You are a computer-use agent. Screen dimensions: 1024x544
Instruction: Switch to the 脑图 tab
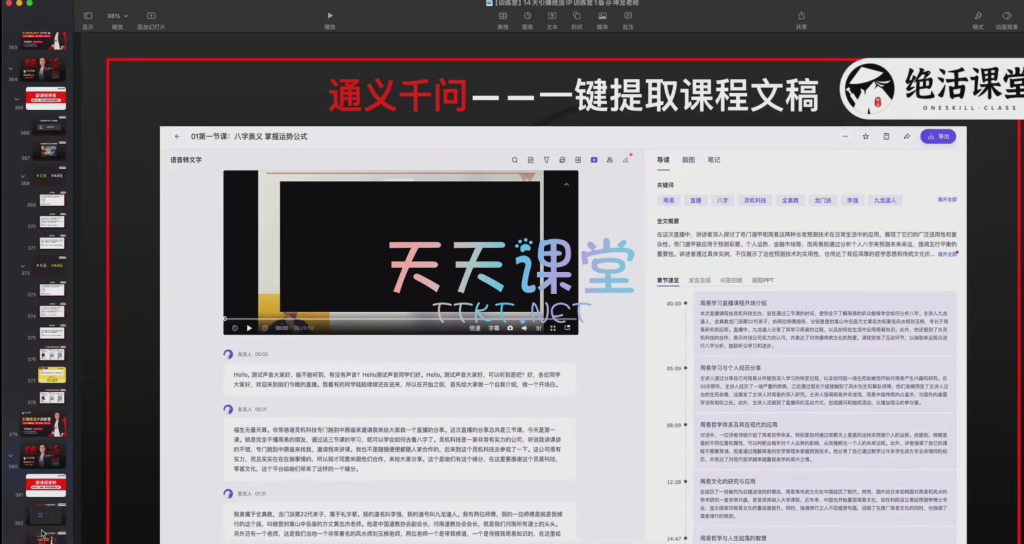coord(689,159)
